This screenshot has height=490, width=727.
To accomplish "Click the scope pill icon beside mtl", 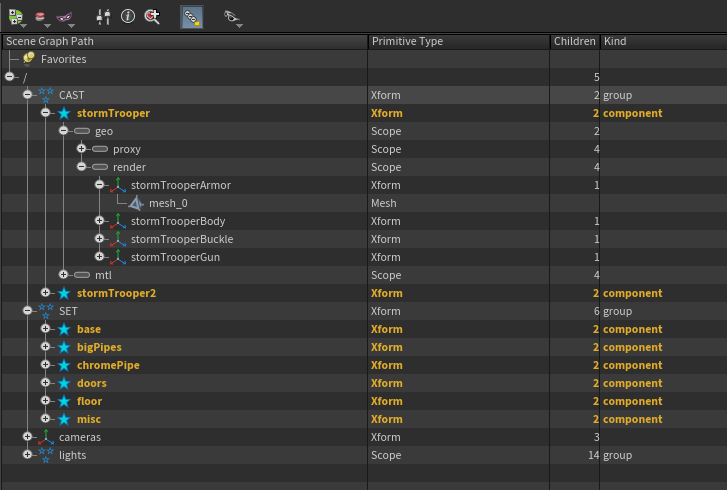I will [x=82, y=275].
